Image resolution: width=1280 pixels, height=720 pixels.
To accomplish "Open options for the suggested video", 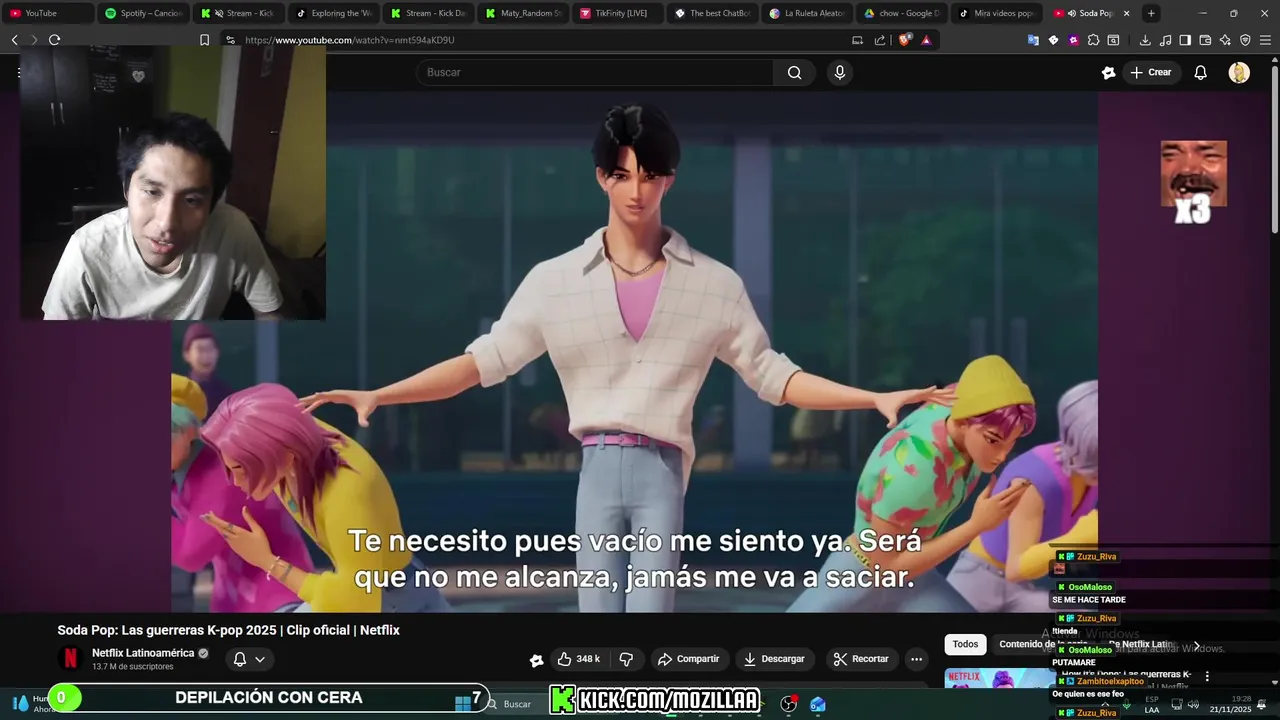I will (x=1207, y=677).
